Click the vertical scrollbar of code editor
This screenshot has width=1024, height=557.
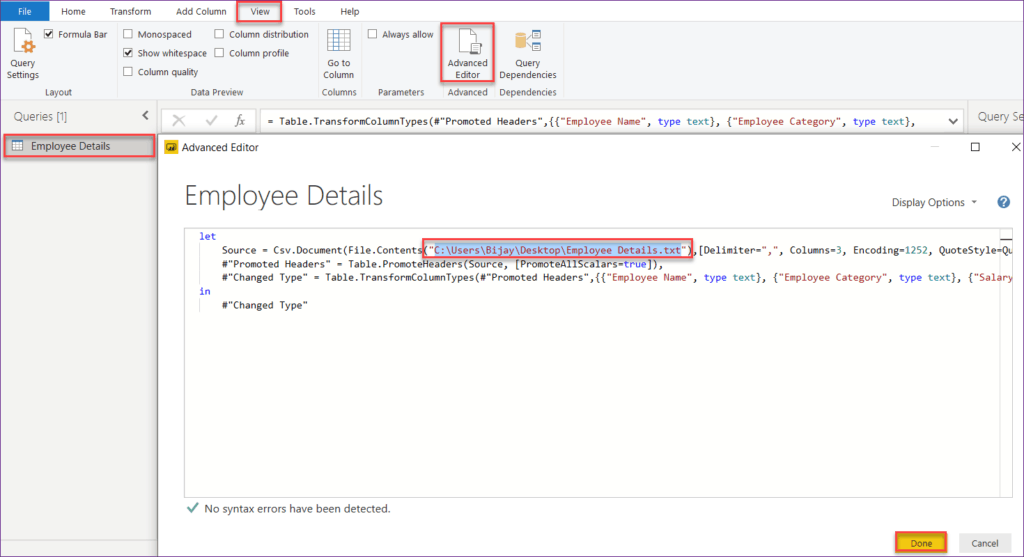point(1006,363)
